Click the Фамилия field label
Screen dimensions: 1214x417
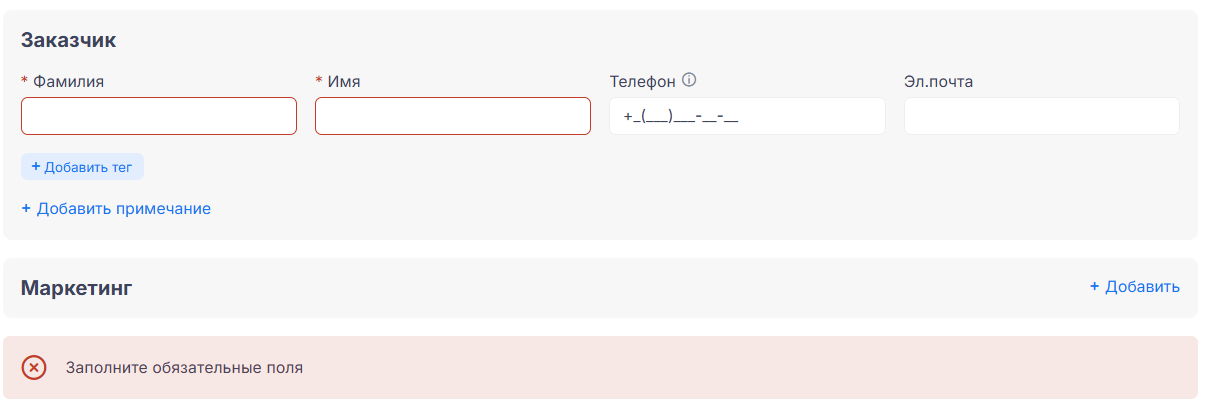pos(68,82)
